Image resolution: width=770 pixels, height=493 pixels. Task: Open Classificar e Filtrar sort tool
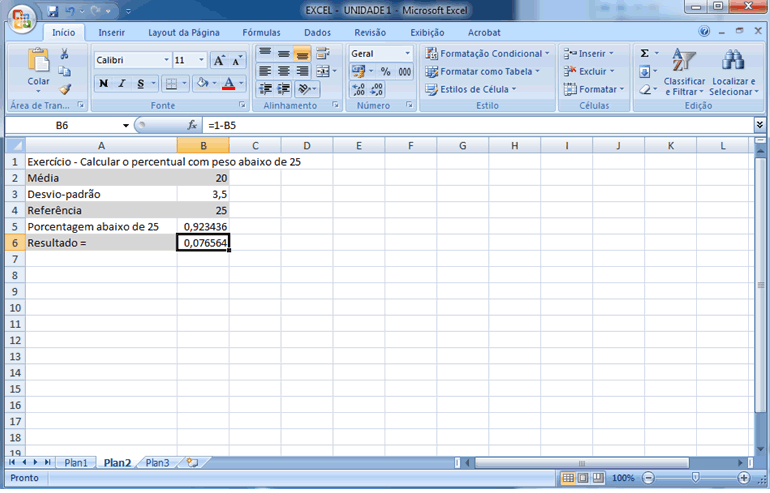tap(684, 72)
